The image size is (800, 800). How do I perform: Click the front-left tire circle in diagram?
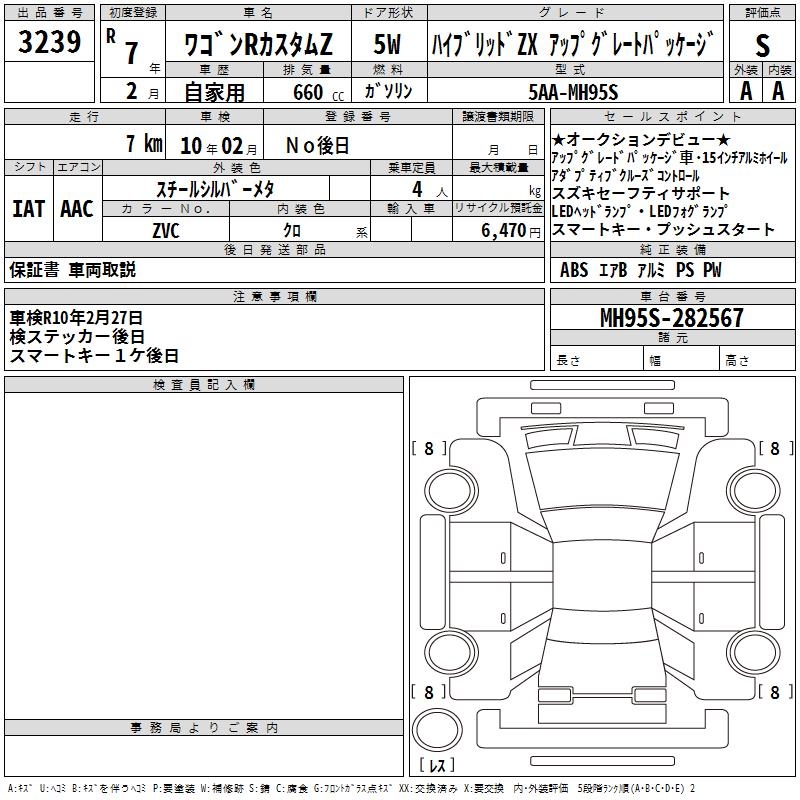pyautogui.click(x=451, y=490)
